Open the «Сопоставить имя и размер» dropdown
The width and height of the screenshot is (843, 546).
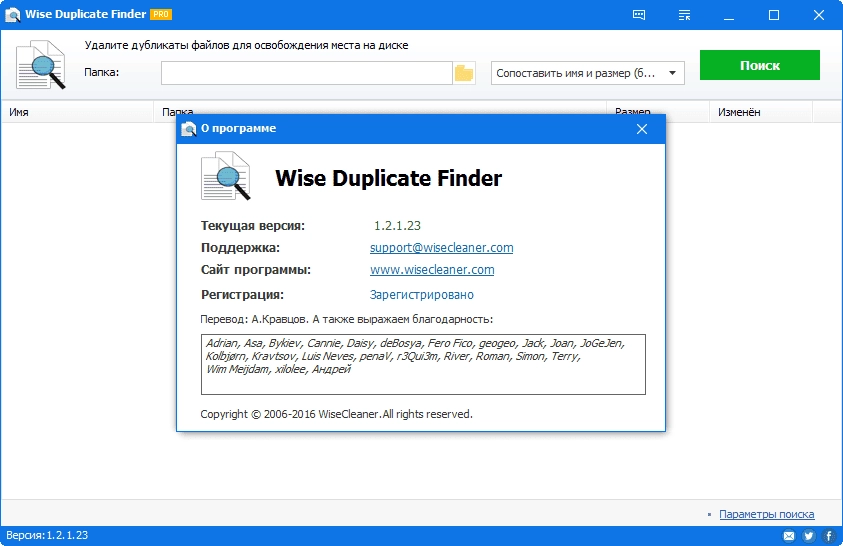(x=588, y=73)
